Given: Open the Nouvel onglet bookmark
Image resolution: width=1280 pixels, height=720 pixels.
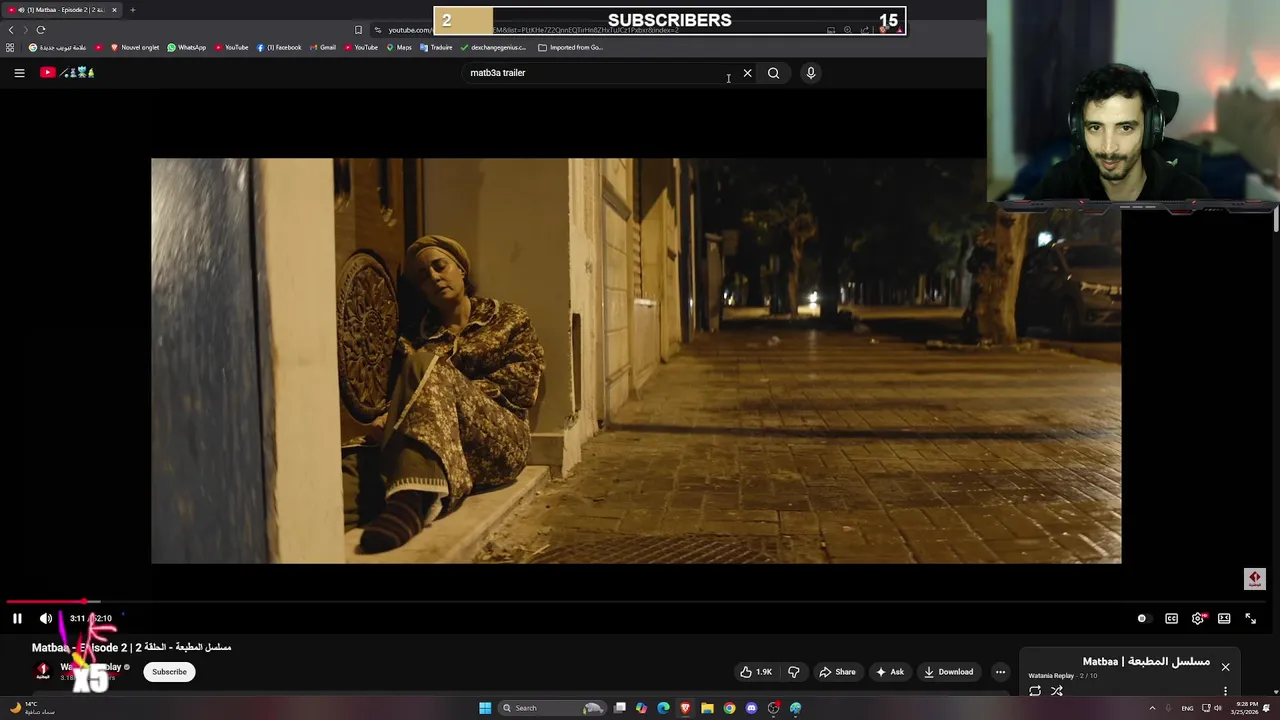Looking at the screenshot, I should 134,47.
